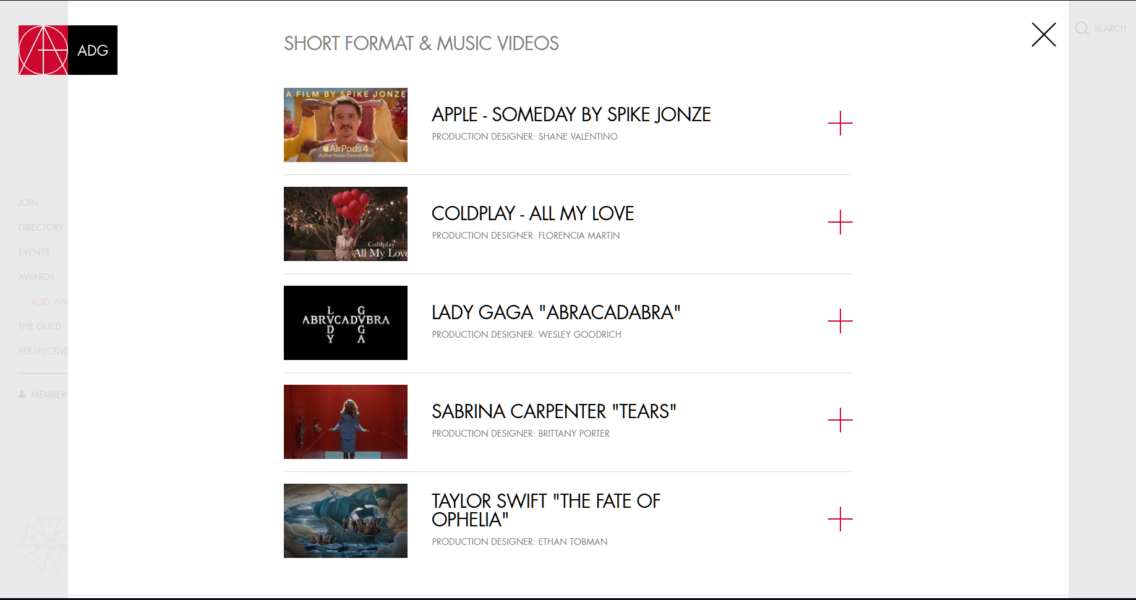Viewport: 1136px width, 600px height.
Task: Expand Lady Gaga Abracadabra plus icon
Action: point(840,321)
